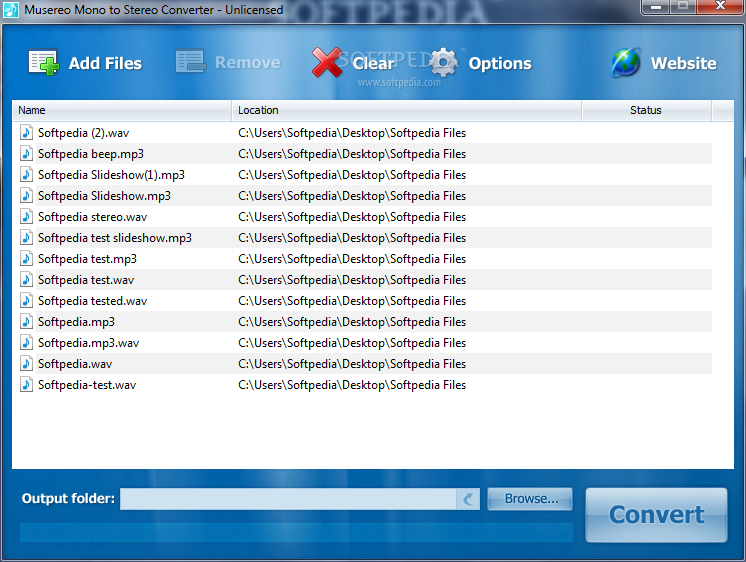Click the file icon of Softpedia Slideshow(1).mp3
Viewport: 746px width, 562px height.
(26, 174)
